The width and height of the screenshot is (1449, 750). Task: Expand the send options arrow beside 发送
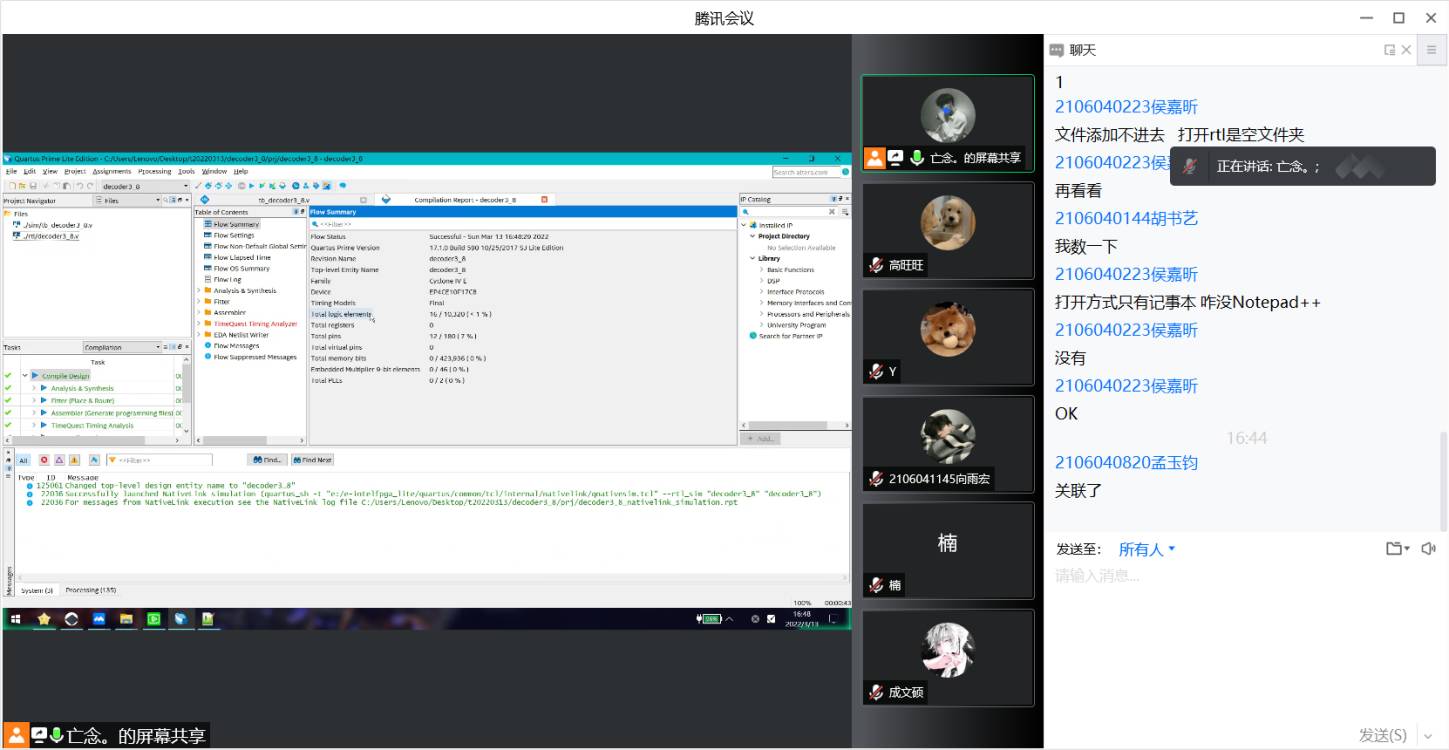[1428, 736]
